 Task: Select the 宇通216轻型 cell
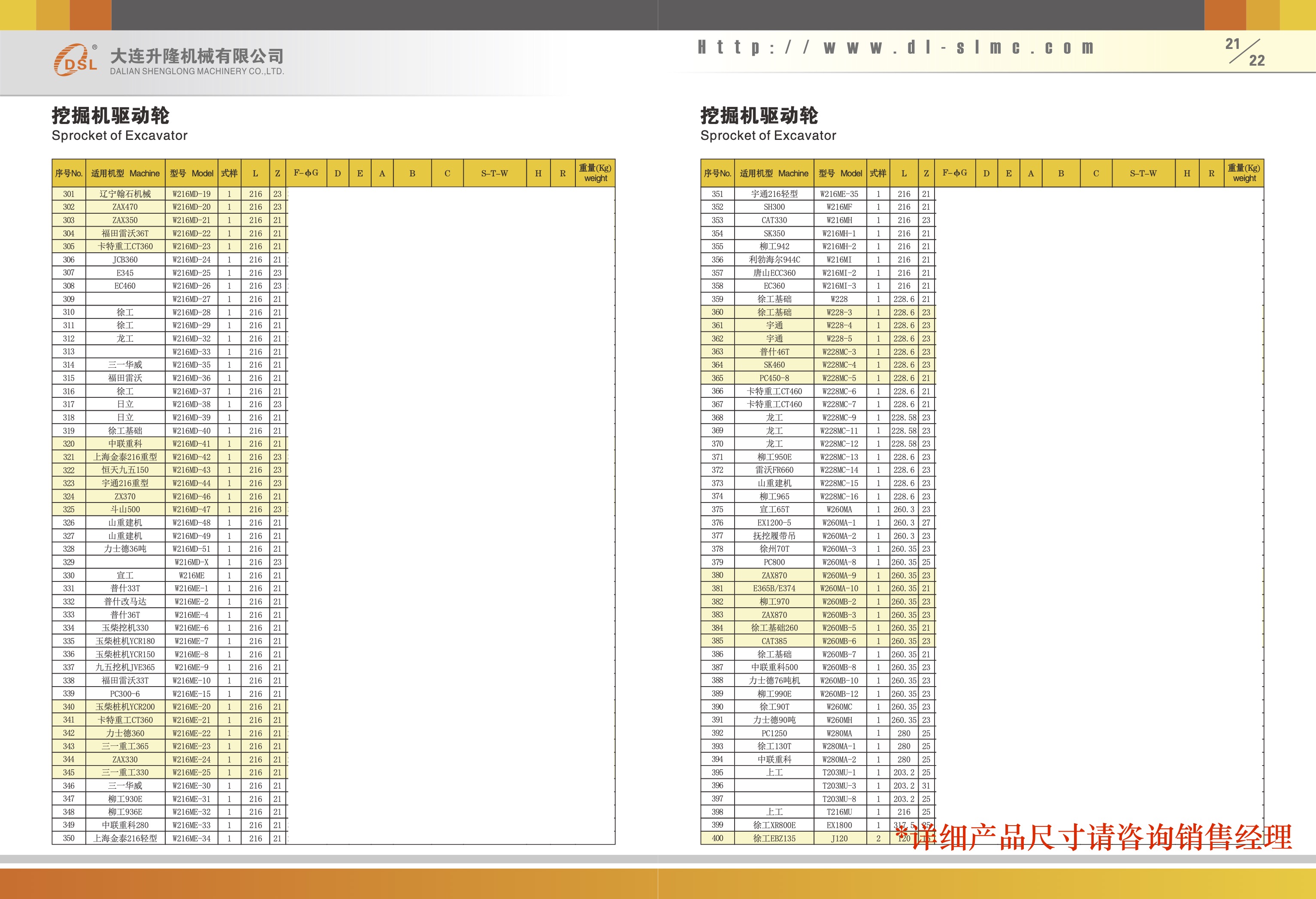pyautogui.click(x=774, y=194)
